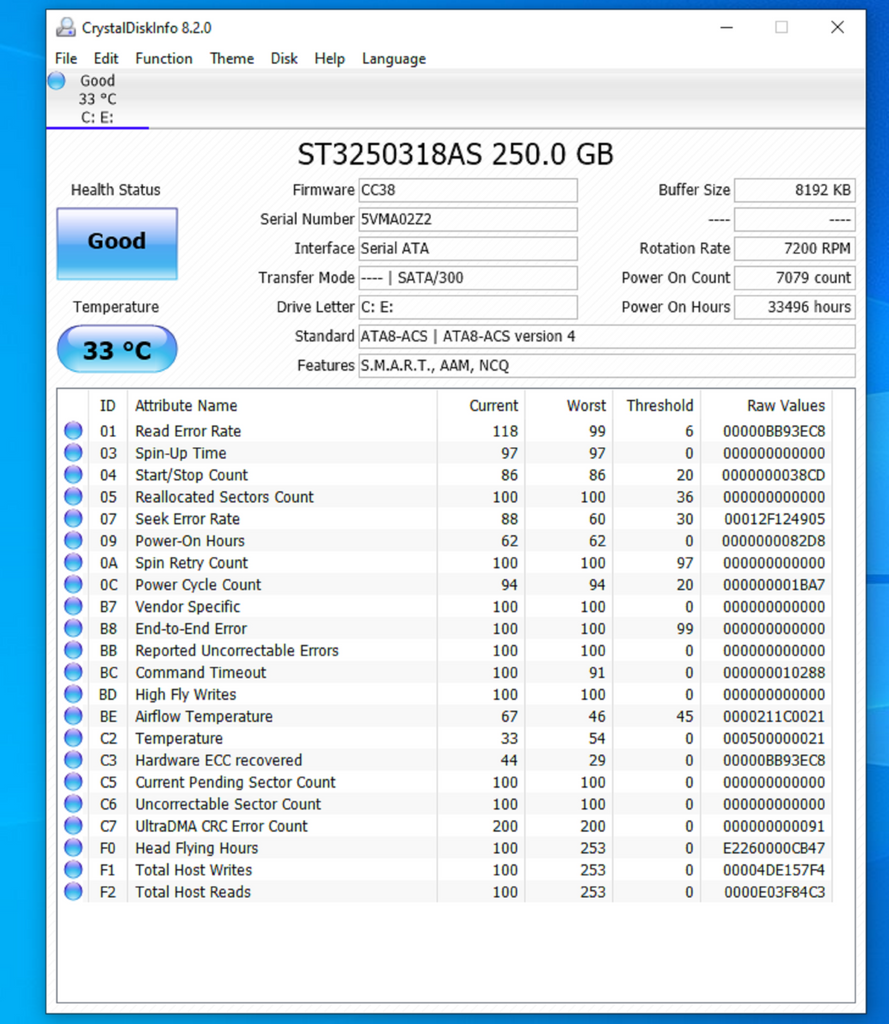The width and height of the screenshot is (889, 1024).
Task: Click the status orb for Power-On Hours
Action: pyautogui.click(x=73, y=541)
